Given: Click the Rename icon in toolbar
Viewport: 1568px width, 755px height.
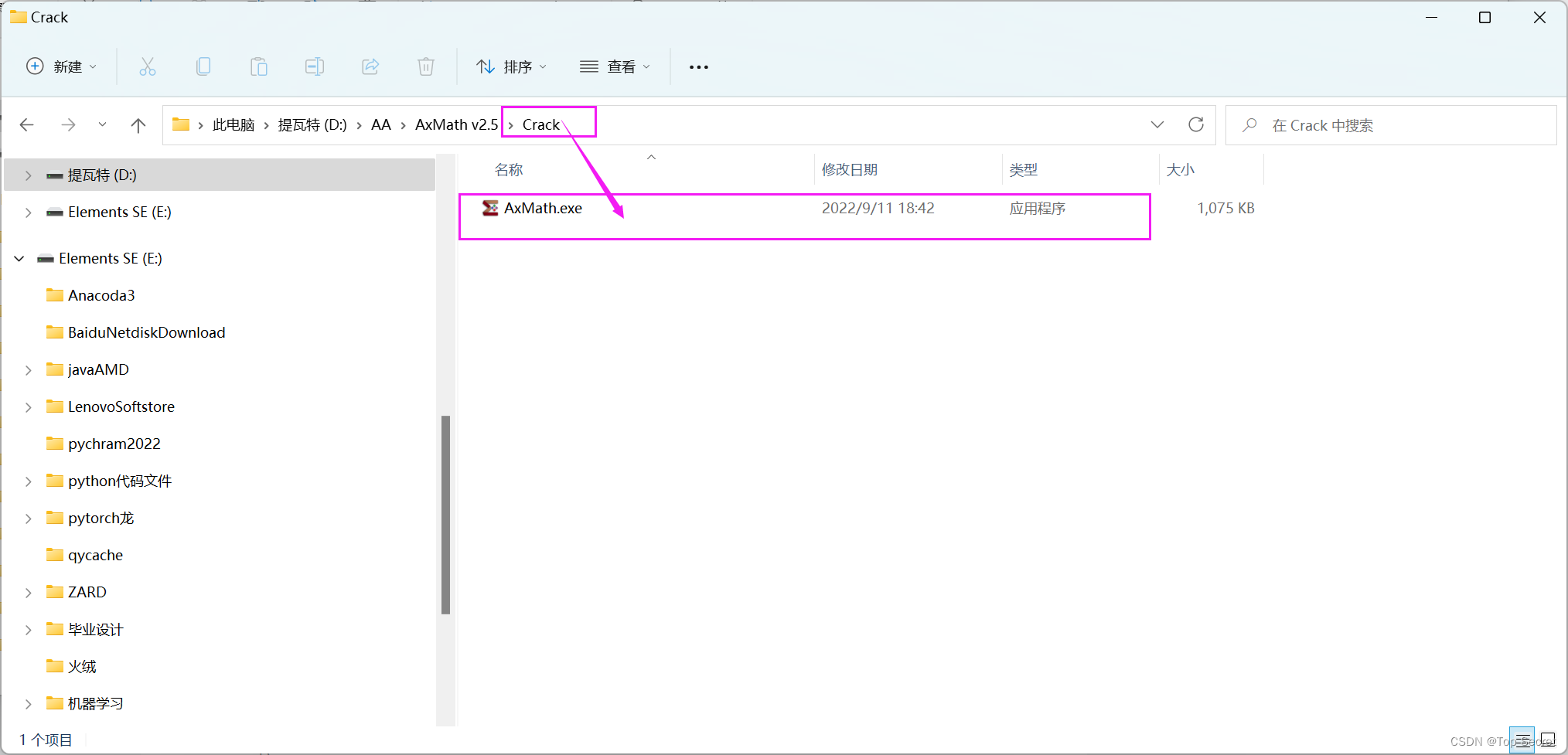Looking at the screenshot, I should 315,67.
